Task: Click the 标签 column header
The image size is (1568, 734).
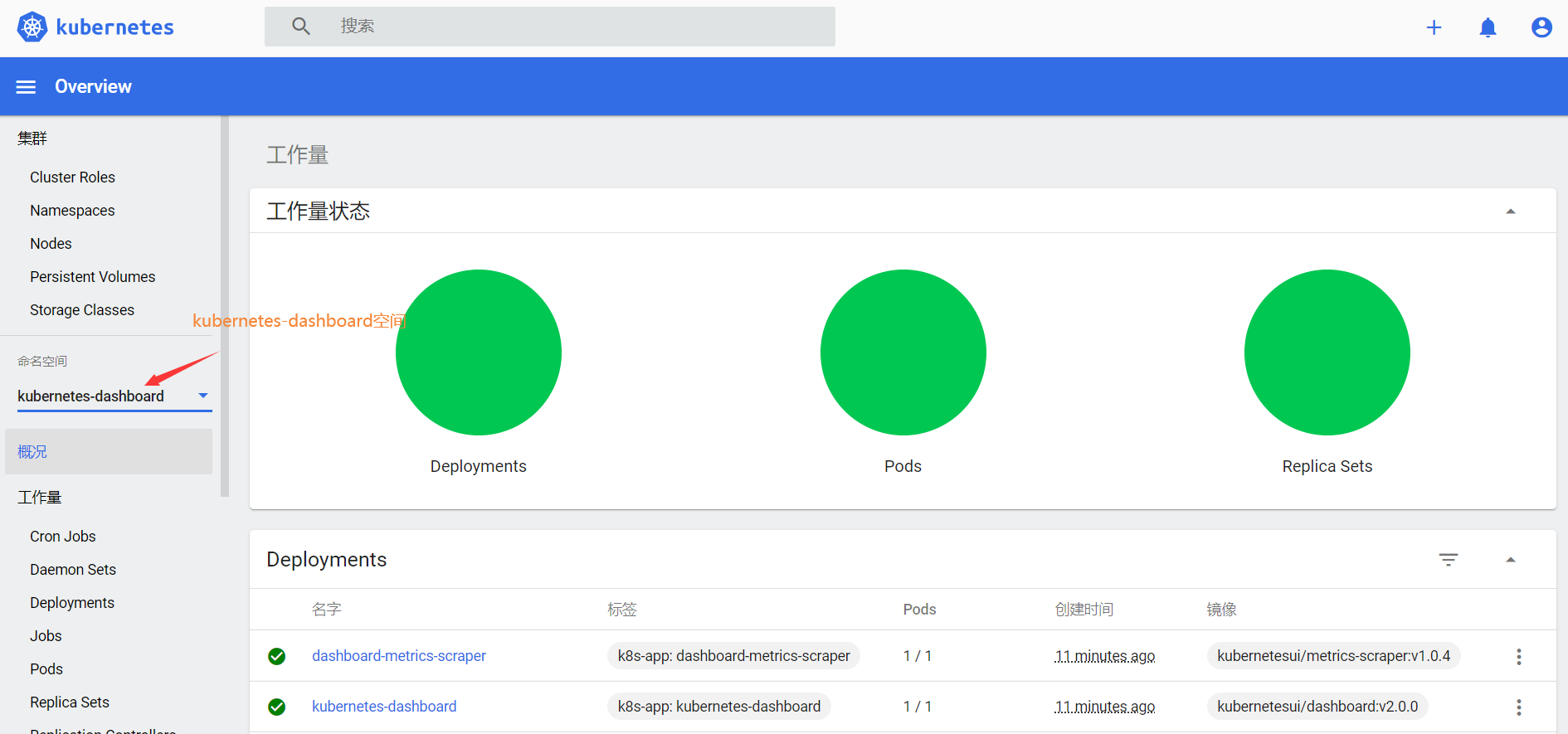Action: point(622,610)
